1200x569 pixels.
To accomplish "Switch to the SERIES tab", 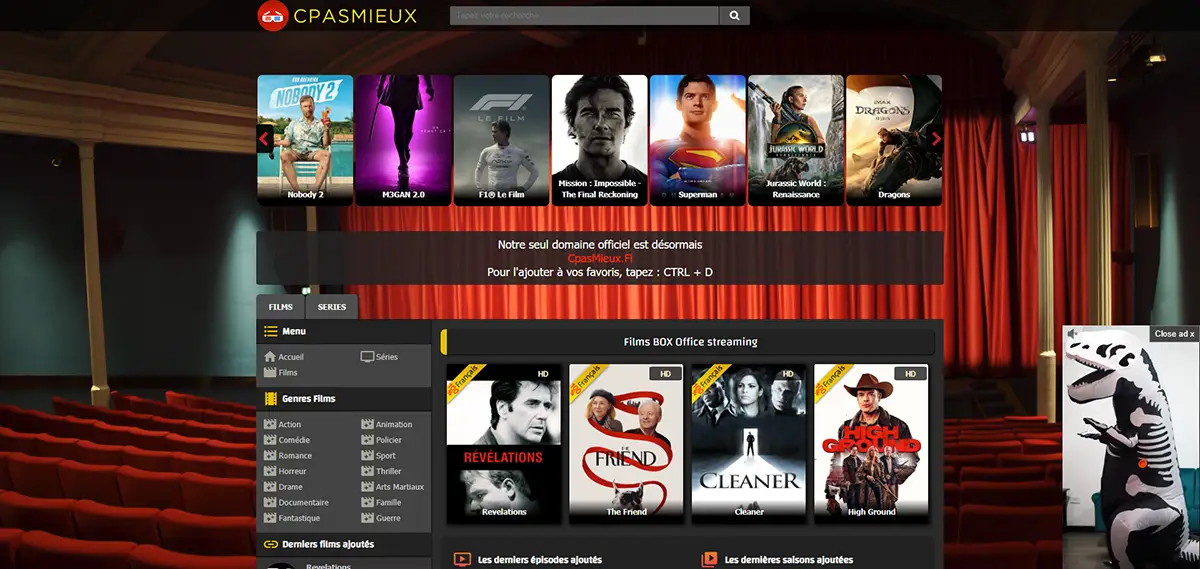I will (332, 307).
